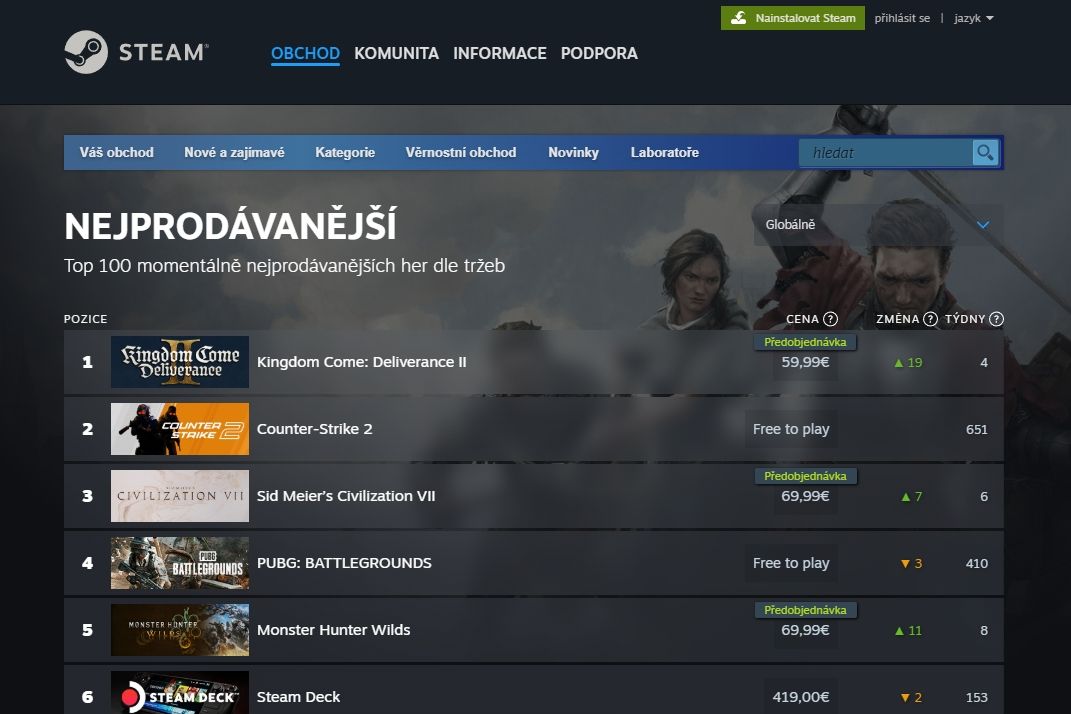Open the Kategorie tab

pos(345,152)
